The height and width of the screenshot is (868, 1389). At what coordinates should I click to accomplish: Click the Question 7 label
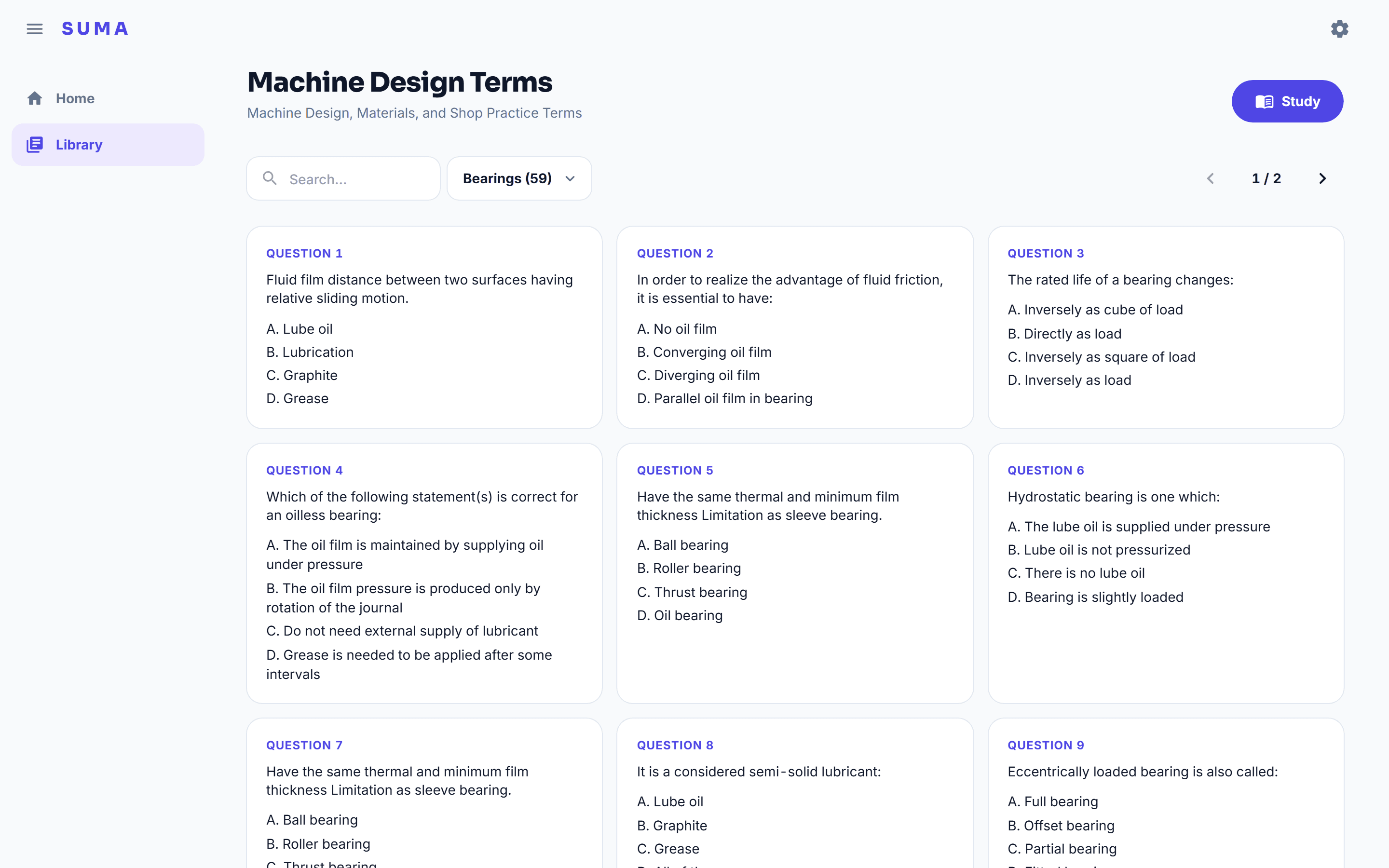[x=304, y=745]
